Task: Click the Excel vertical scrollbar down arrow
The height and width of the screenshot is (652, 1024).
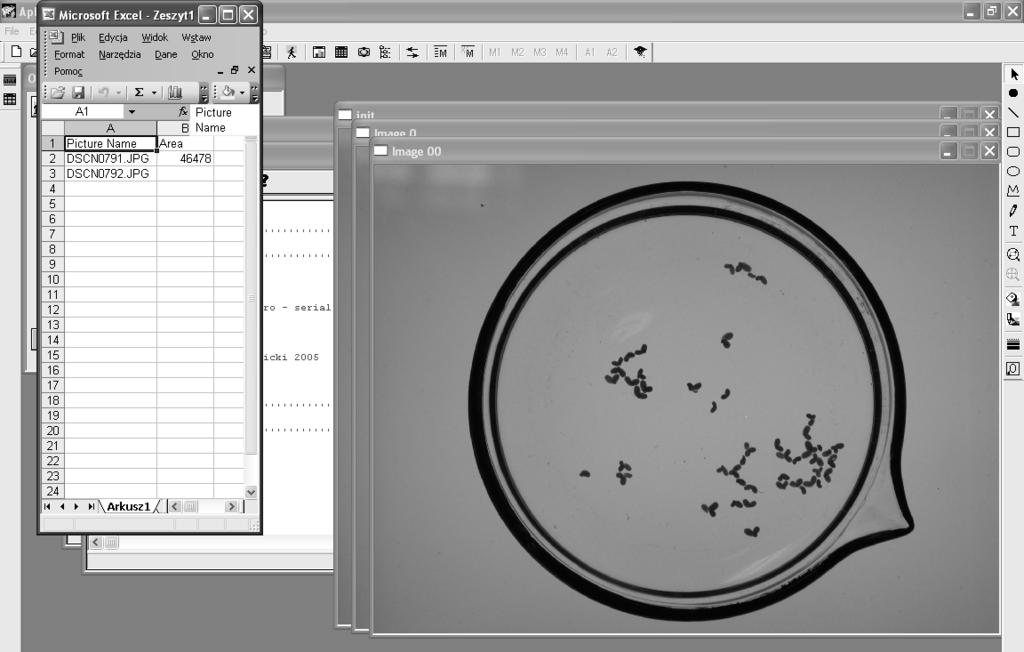Action: (x=251, y=492)
